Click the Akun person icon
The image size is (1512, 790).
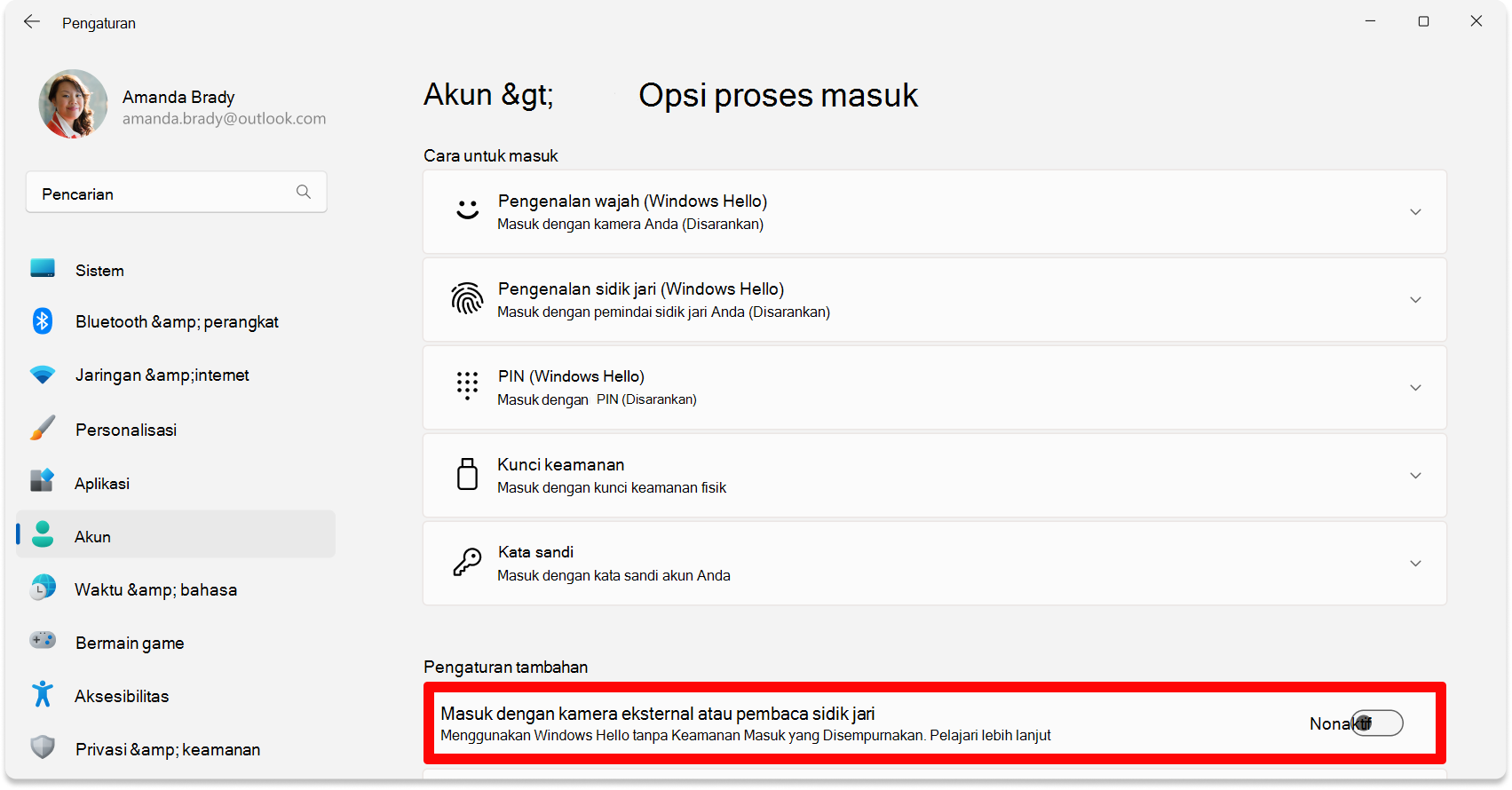pyautogui.click(x=43, y=534)
